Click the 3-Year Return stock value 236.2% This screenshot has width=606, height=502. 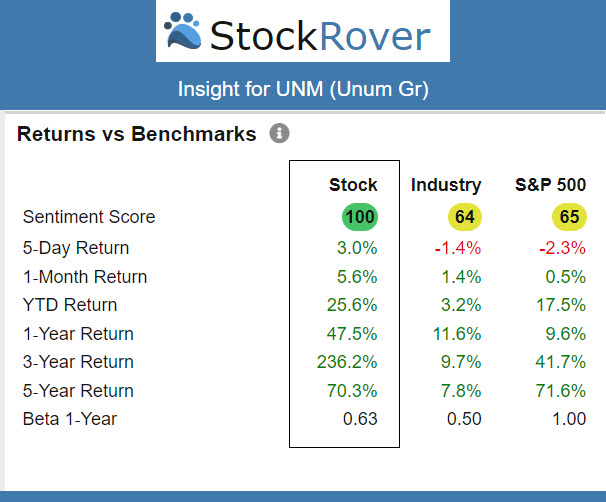[x=350, y=362]
